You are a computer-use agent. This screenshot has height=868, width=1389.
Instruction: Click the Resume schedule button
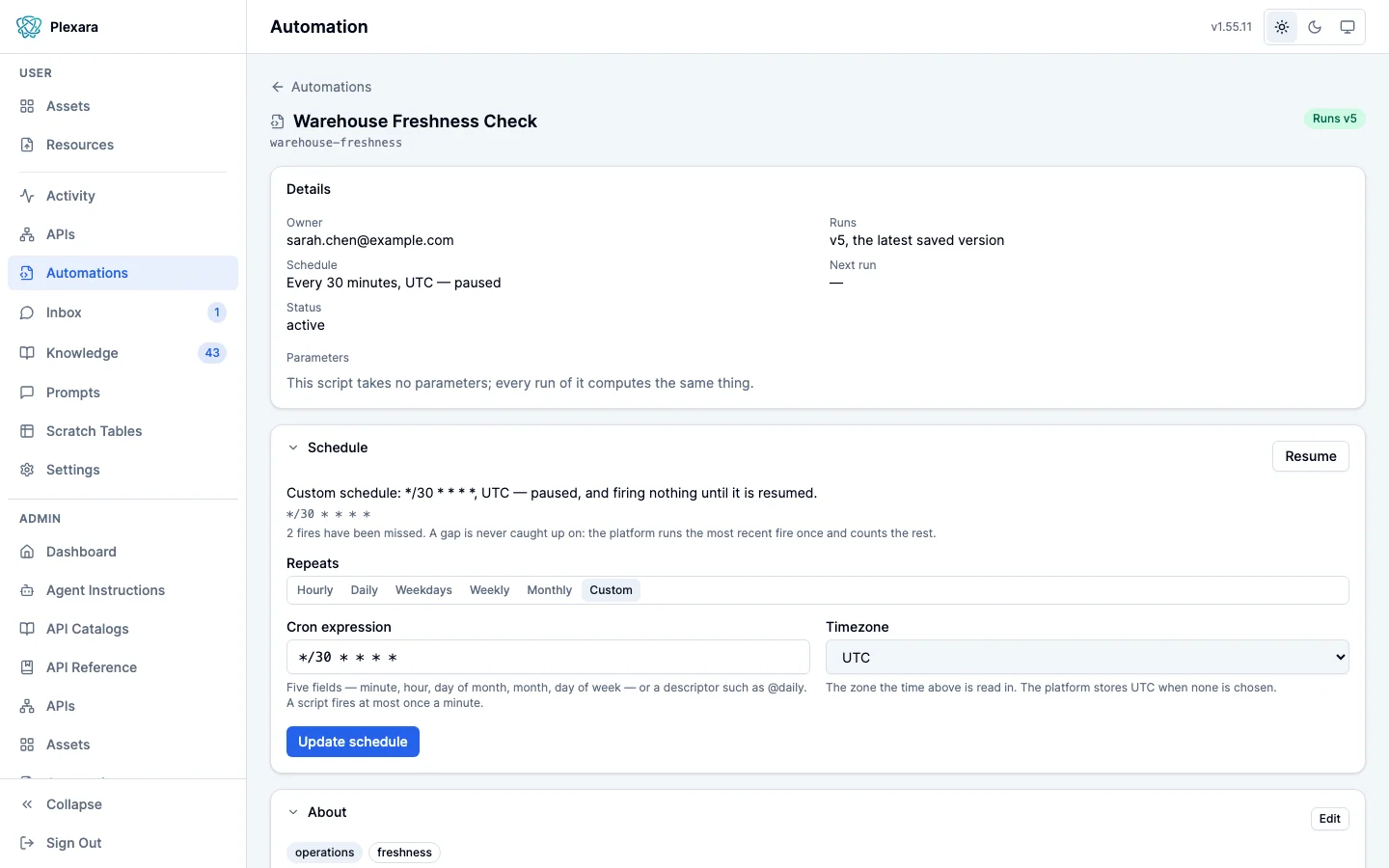pos(1311,456)
